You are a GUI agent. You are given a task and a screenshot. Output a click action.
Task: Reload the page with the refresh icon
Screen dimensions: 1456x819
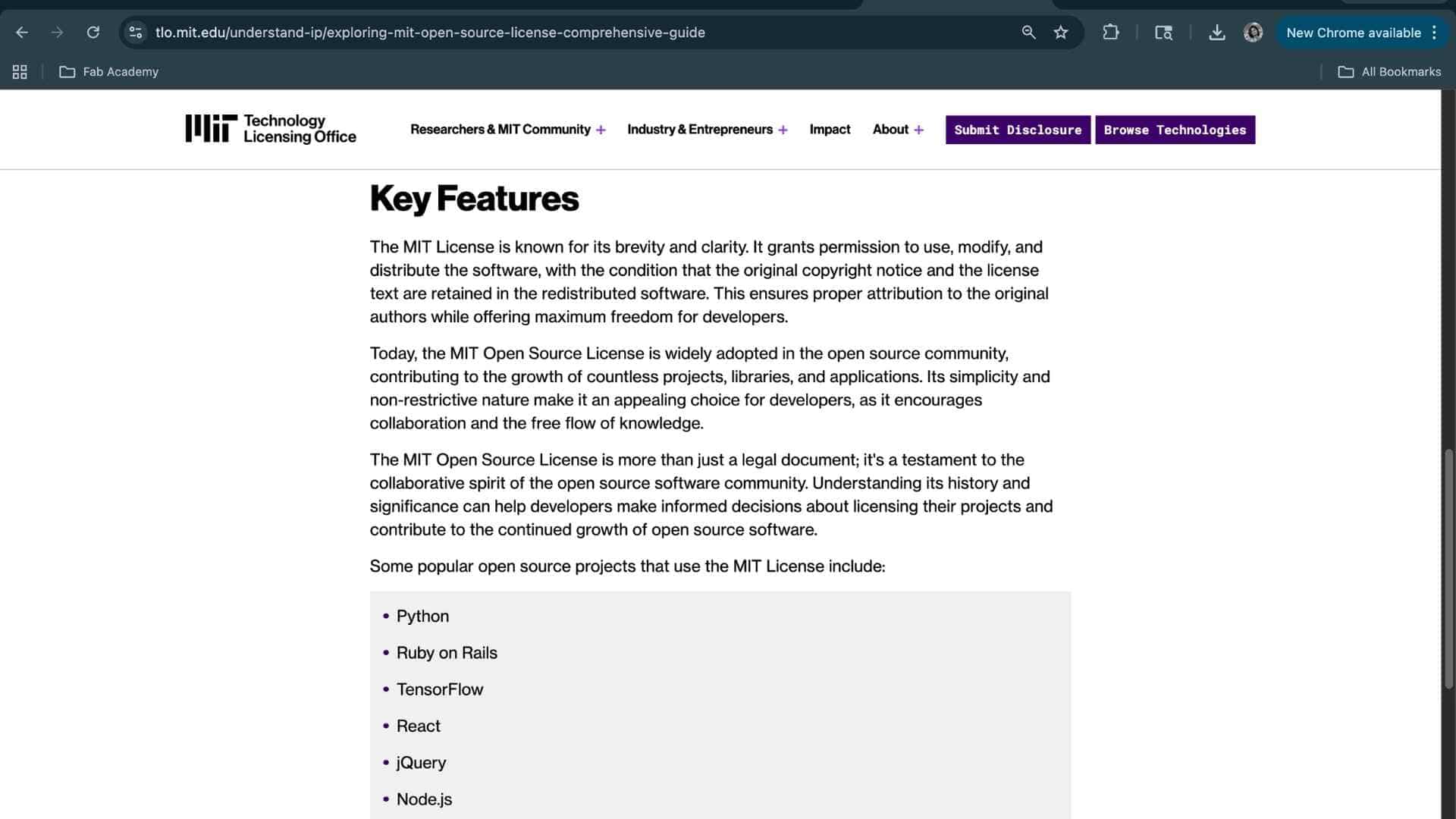pos(93,33)
